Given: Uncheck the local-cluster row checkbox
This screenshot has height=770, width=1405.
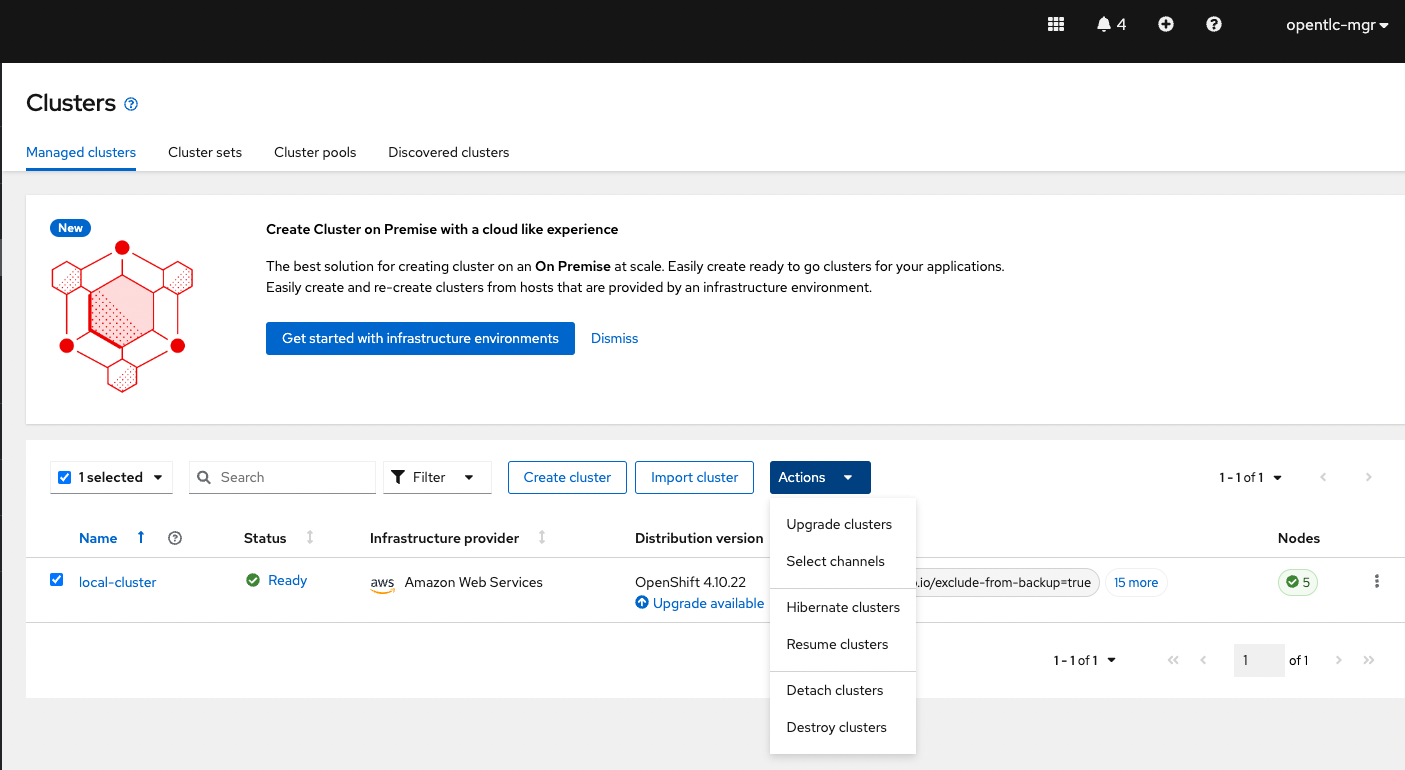Looking at the screenshot, I should click(57, 580).
